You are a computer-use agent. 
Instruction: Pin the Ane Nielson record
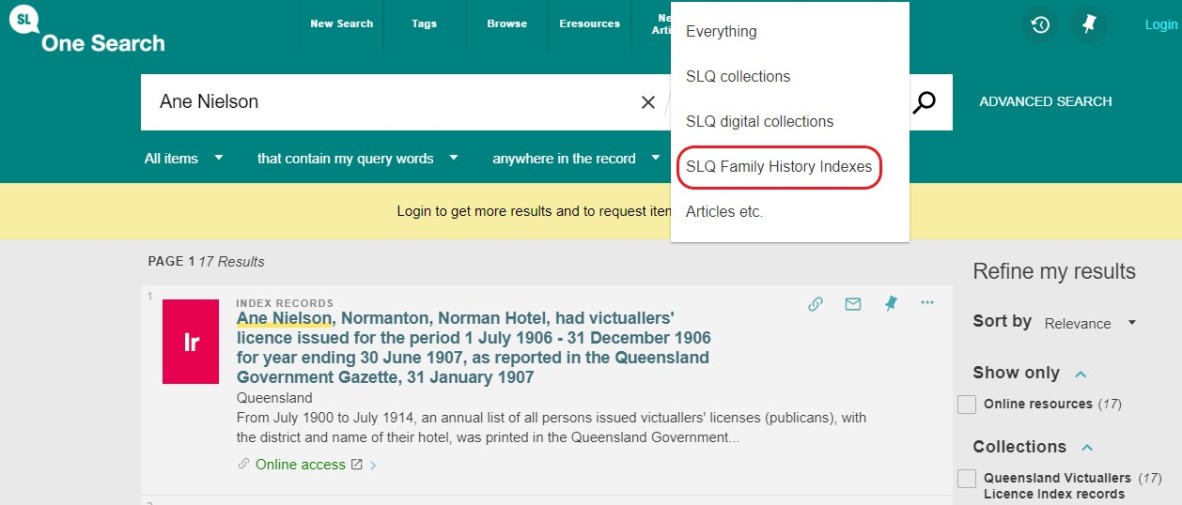click(891, 304)
